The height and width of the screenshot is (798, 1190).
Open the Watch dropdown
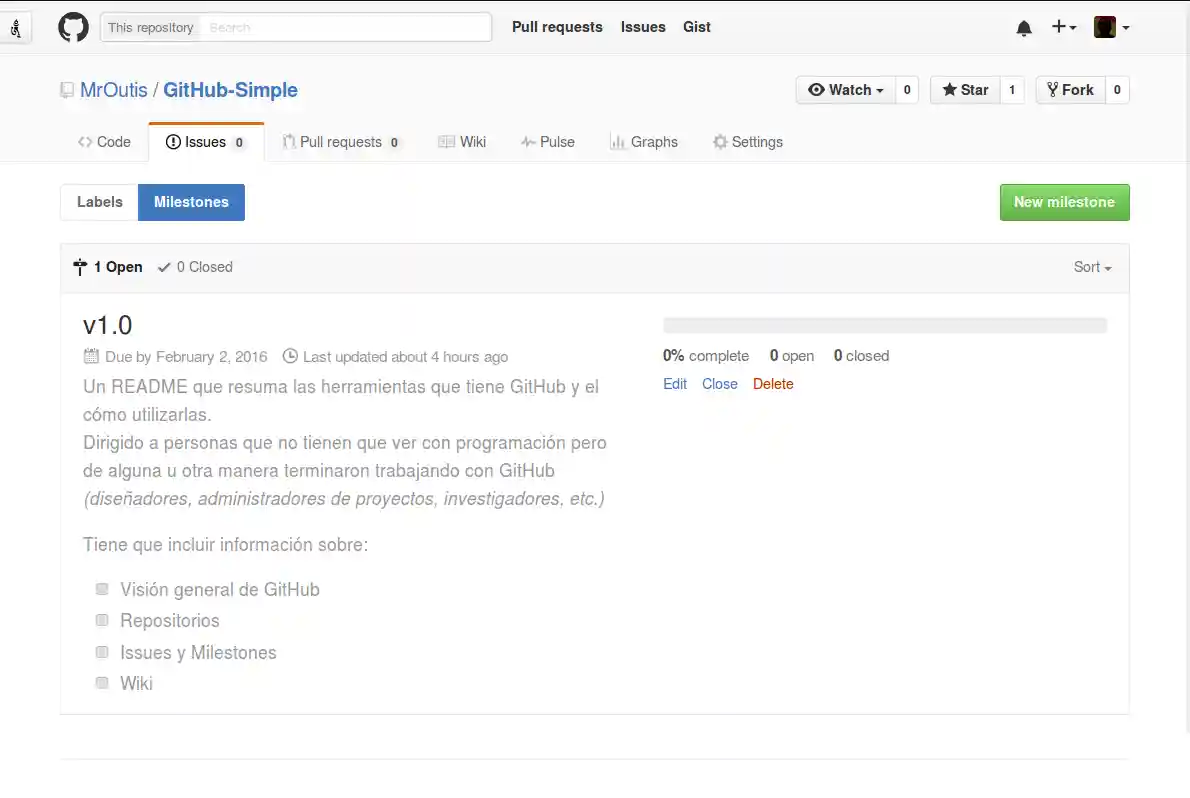pyautogui.click(x=844, y=89)
